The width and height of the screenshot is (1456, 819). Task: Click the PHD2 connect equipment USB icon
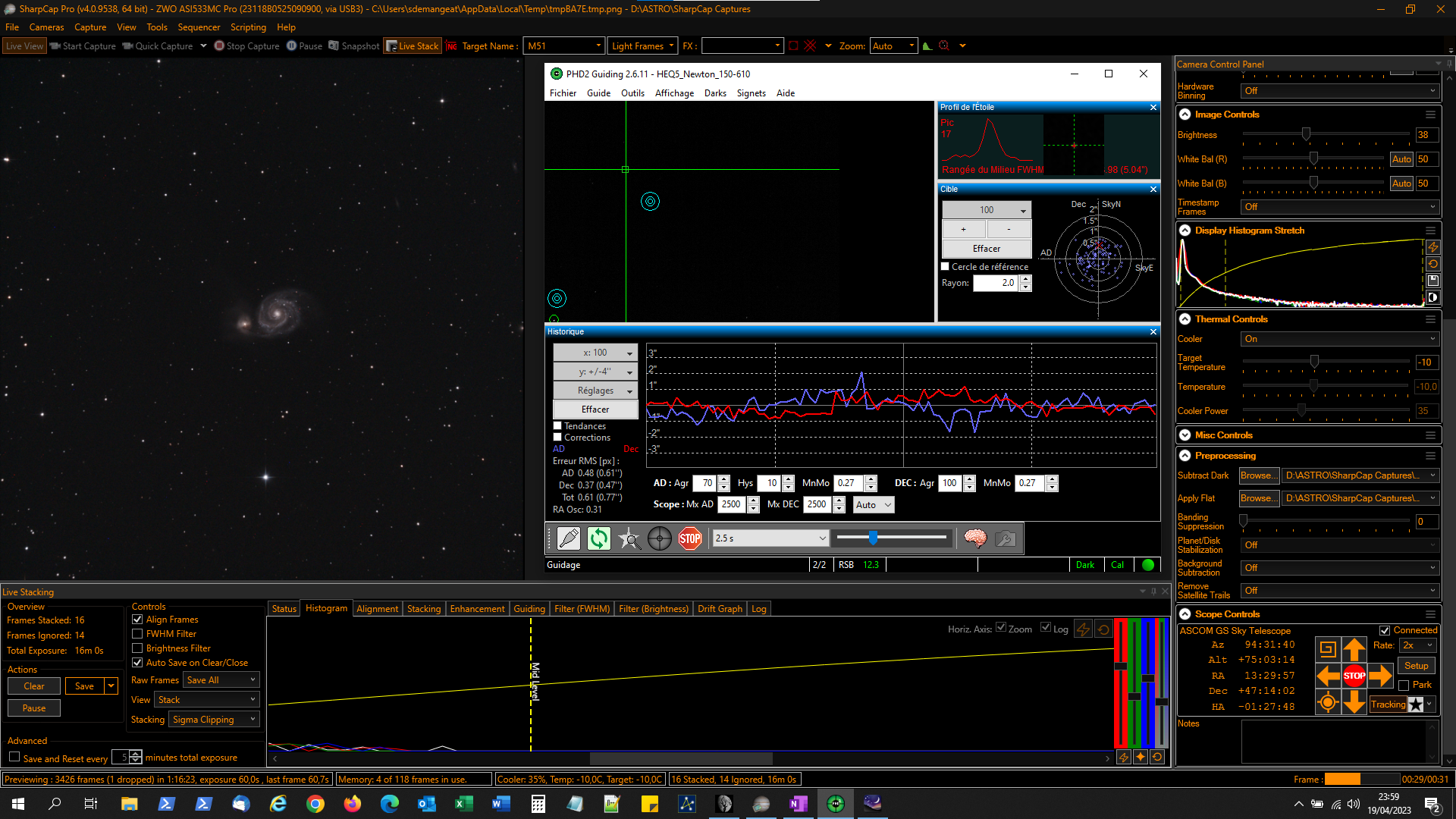[x=569, y=538]
